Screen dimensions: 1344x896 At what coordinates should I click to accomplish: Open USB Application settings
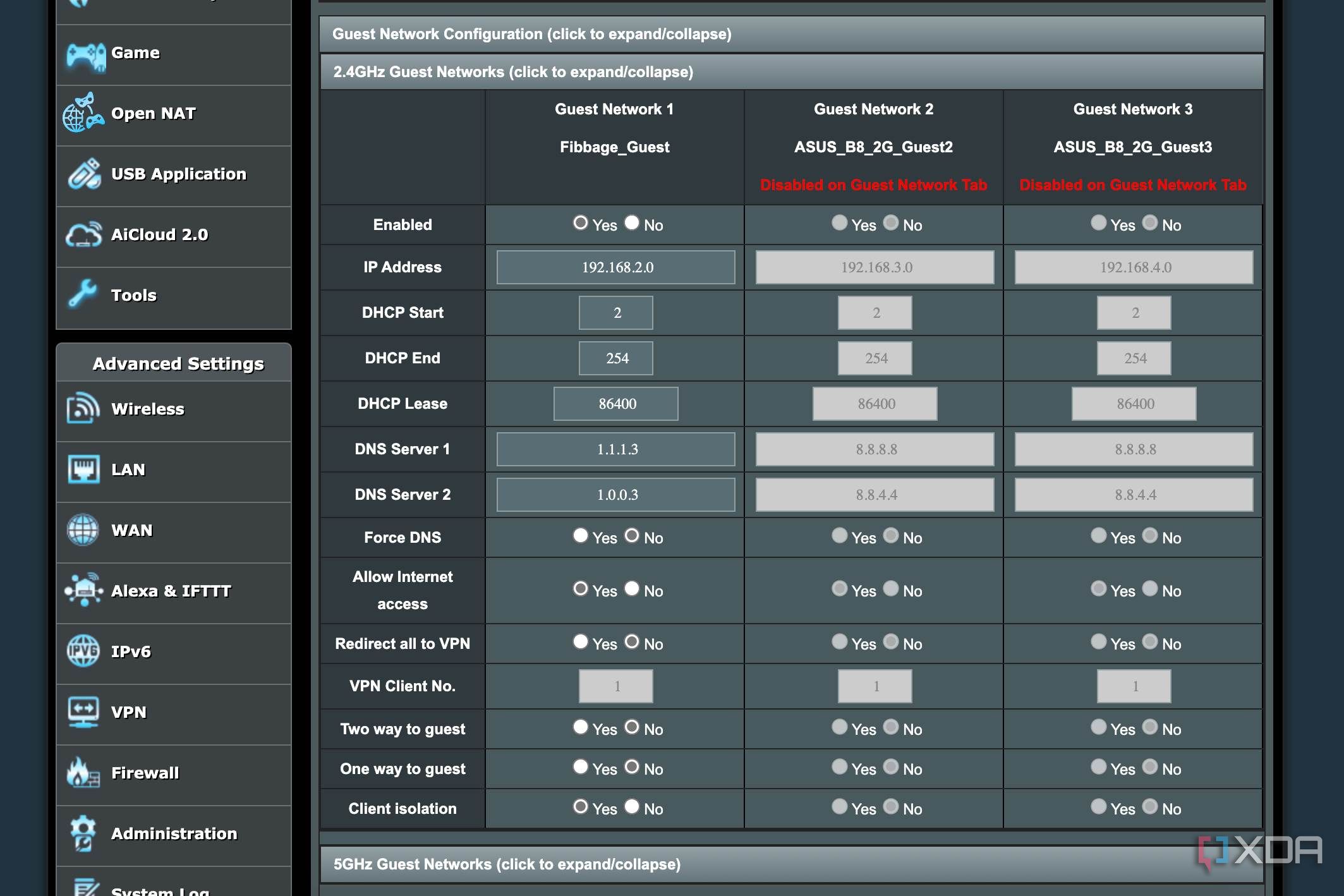pos(178,174)
